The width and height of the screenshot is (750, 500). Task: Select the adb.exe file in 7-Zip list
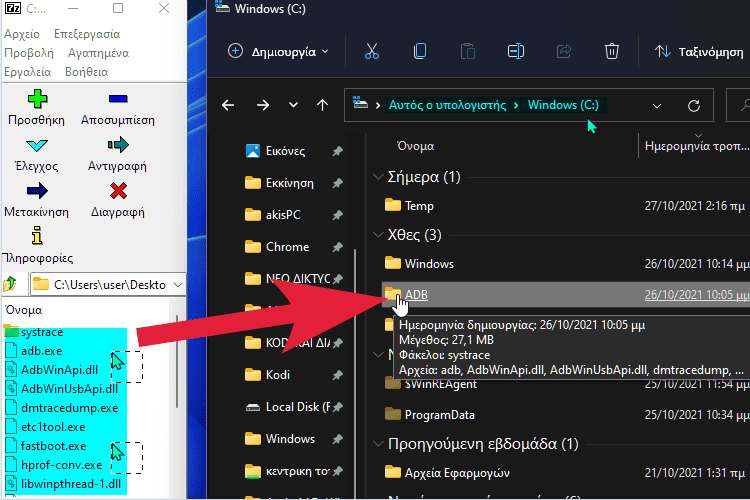point(41,351)
